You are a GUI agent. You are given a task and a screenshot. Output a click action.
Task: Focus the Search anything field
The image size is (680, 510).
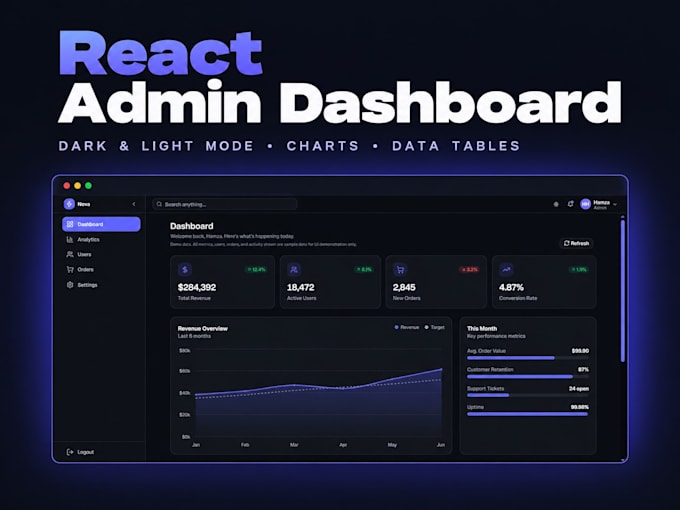[225, 204]
